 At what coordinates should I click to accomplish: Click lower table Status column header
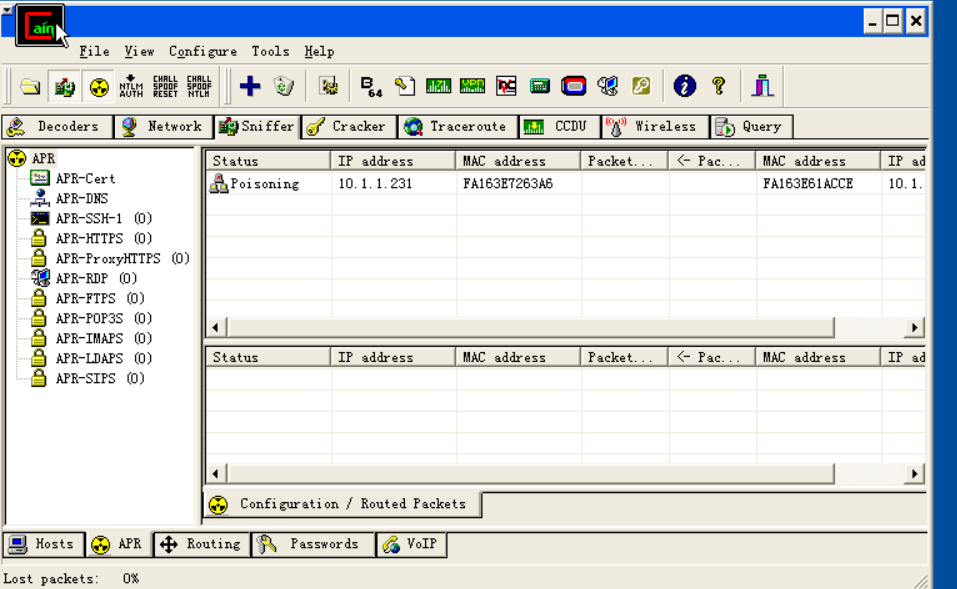[269, 358]
